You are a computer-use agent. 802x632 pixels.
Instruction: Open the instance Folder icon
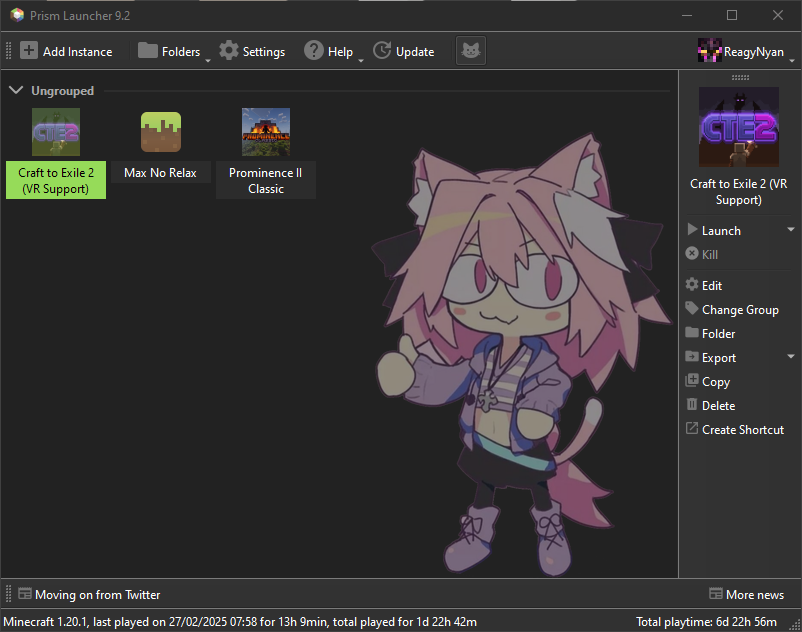(692, 333)
